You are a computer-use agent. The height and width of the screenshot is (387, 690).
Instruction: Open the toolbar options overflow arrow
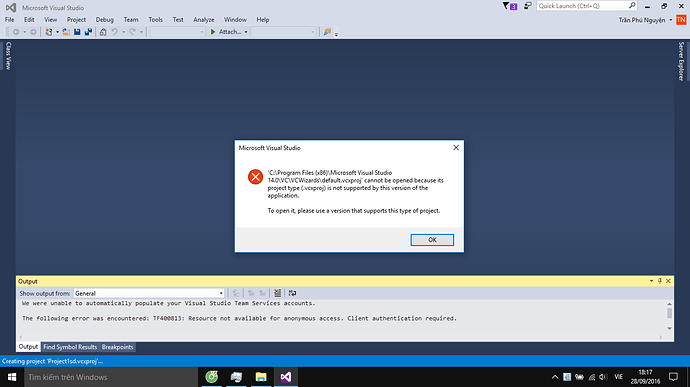pos(336,34)
